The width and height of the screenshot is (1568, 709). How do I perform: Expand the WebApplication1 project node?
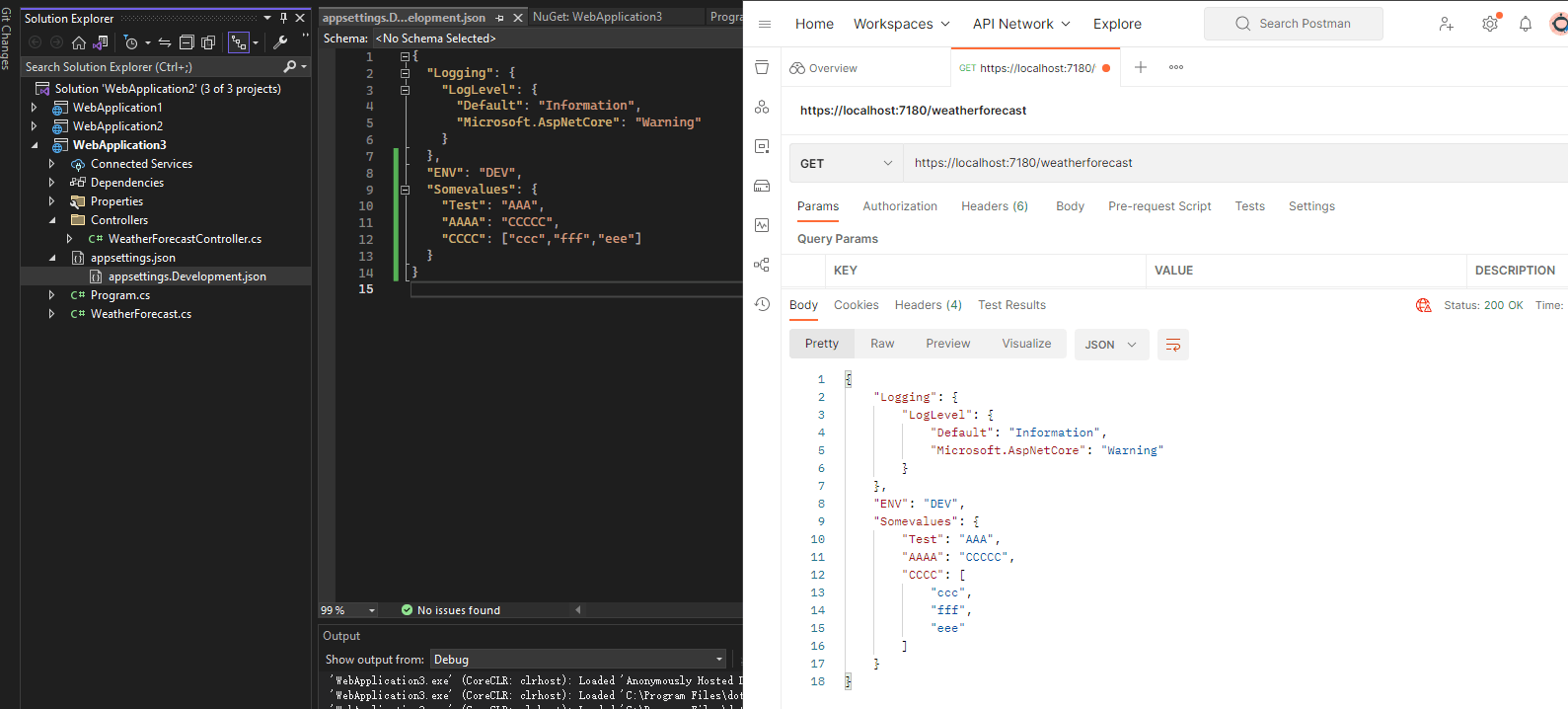tap(34, 108)
